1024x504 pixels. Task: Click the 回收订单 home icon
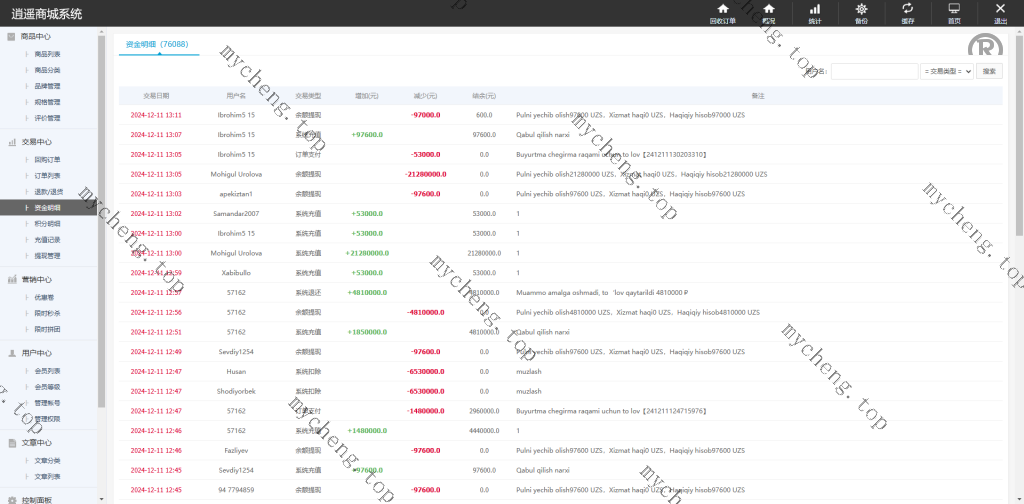click(x=722, y=12)
